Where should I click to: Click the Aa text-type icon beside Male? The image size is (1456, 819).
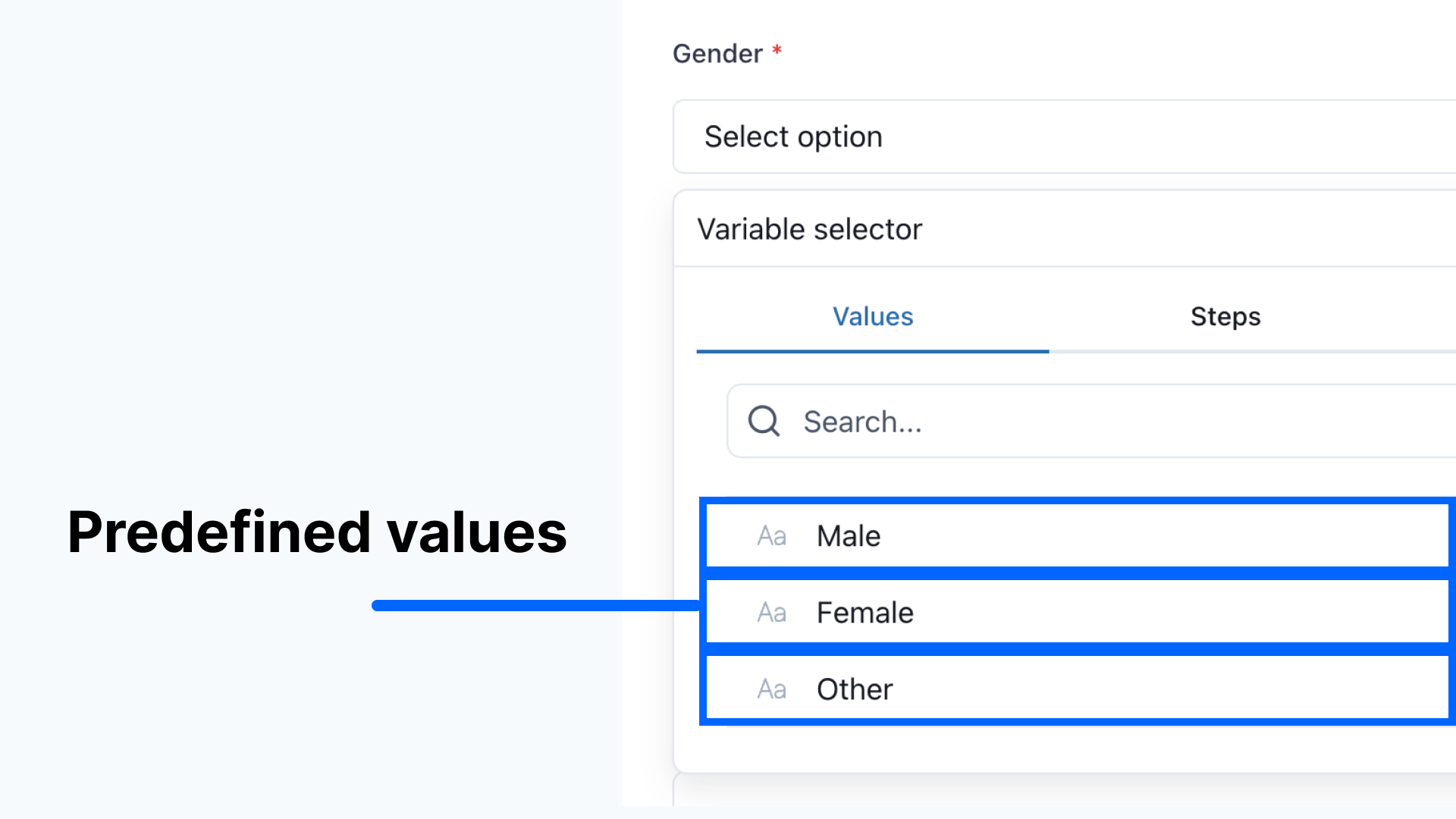(x=771, y=536)
